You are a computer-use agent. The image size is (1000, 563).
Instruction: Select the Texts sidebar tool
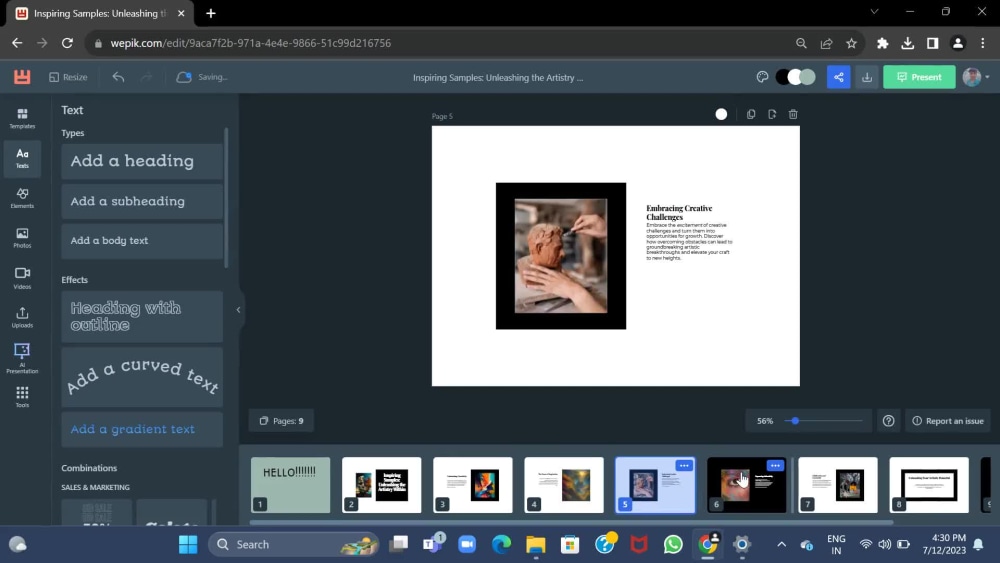point(22,158)
